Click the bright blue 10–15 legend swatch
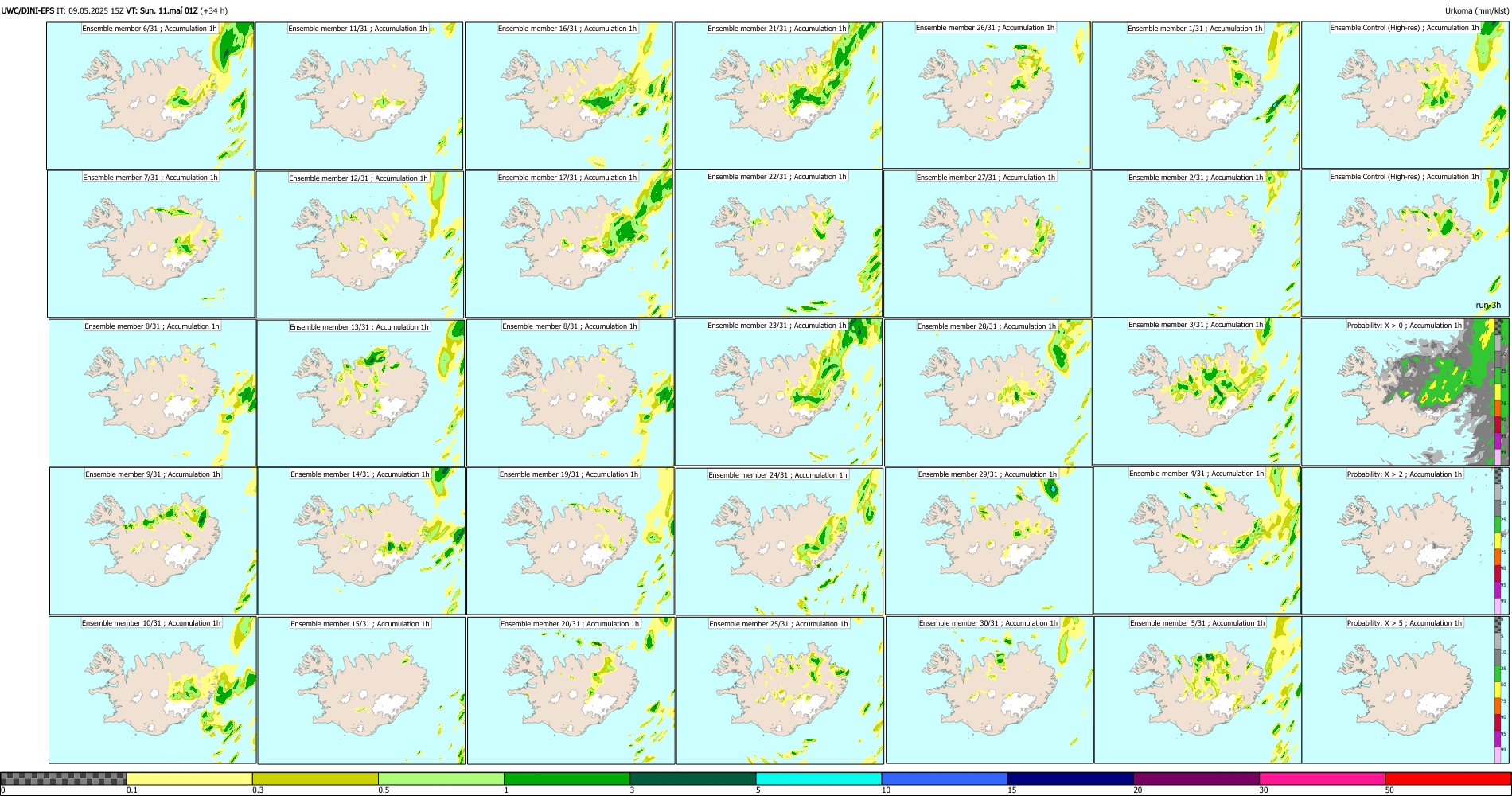Screen dimensions: 1512x796 pyautogui.click(x=945, y=778)
